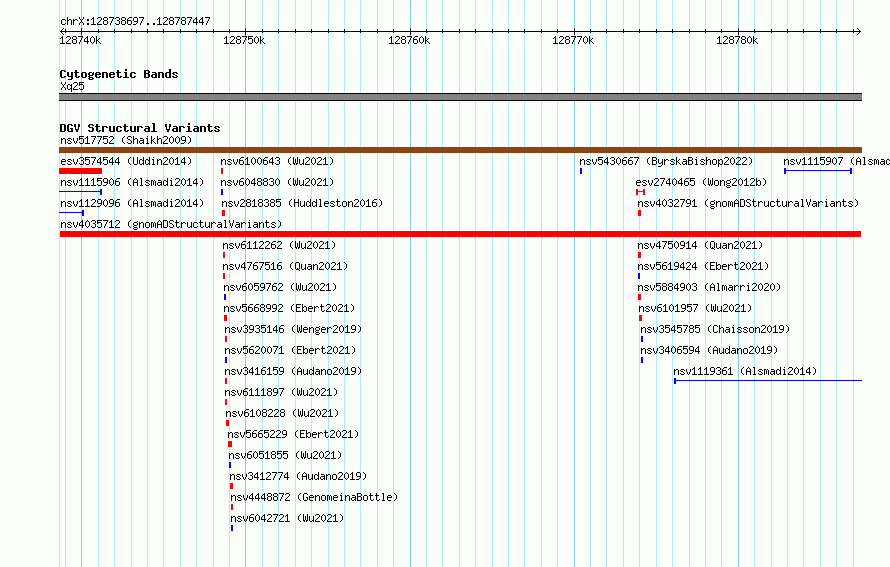Open nsv6112262 (Wu2021) variant
The height and width of the screenshot is (567, 890).
[279, 245]
